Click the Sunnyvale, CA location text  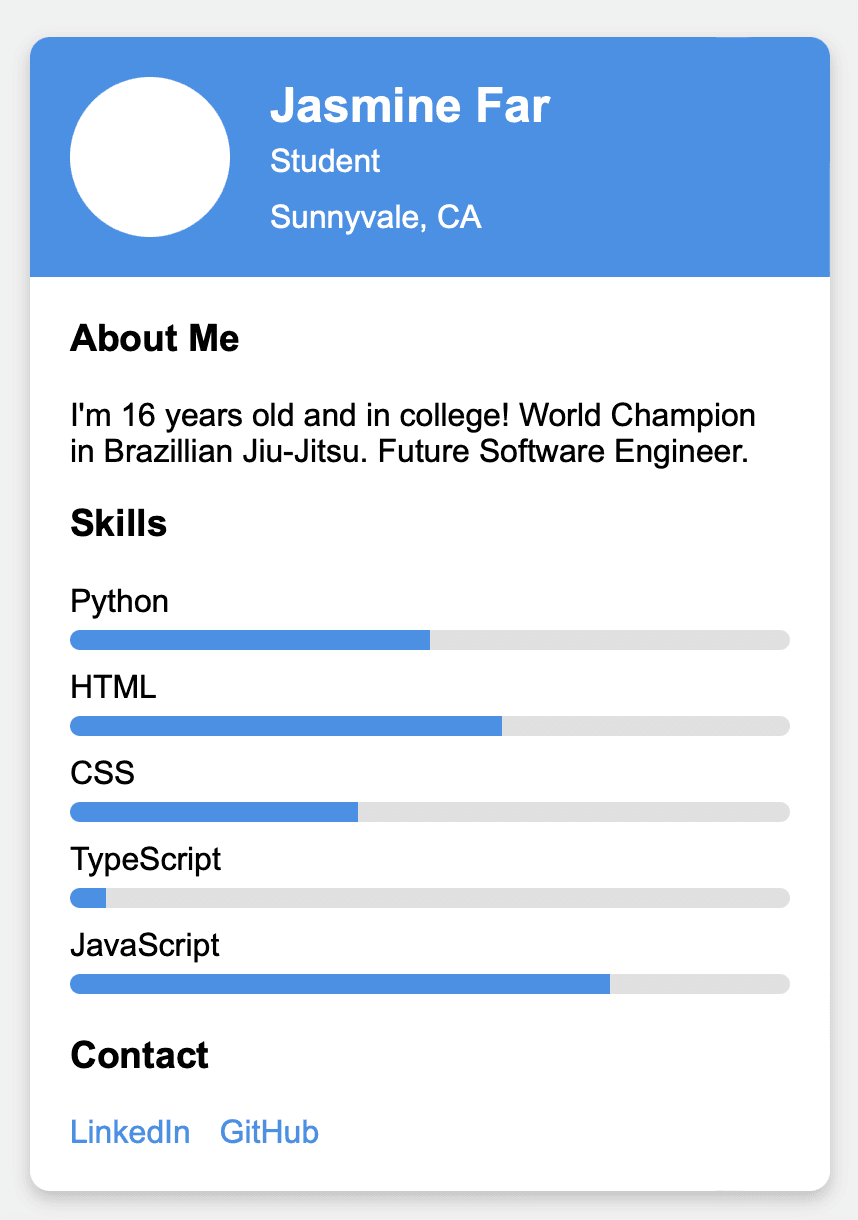376,217
